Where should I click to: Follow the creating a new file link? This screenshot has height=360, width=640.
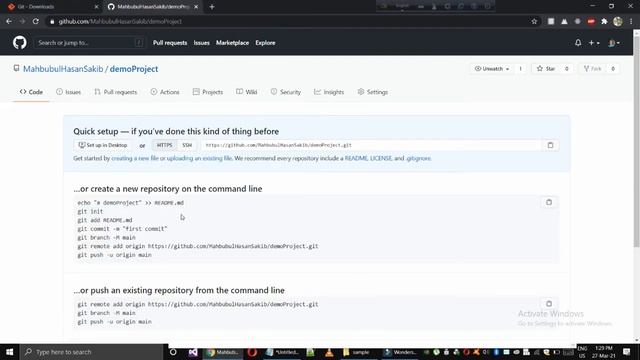(135, 158)
